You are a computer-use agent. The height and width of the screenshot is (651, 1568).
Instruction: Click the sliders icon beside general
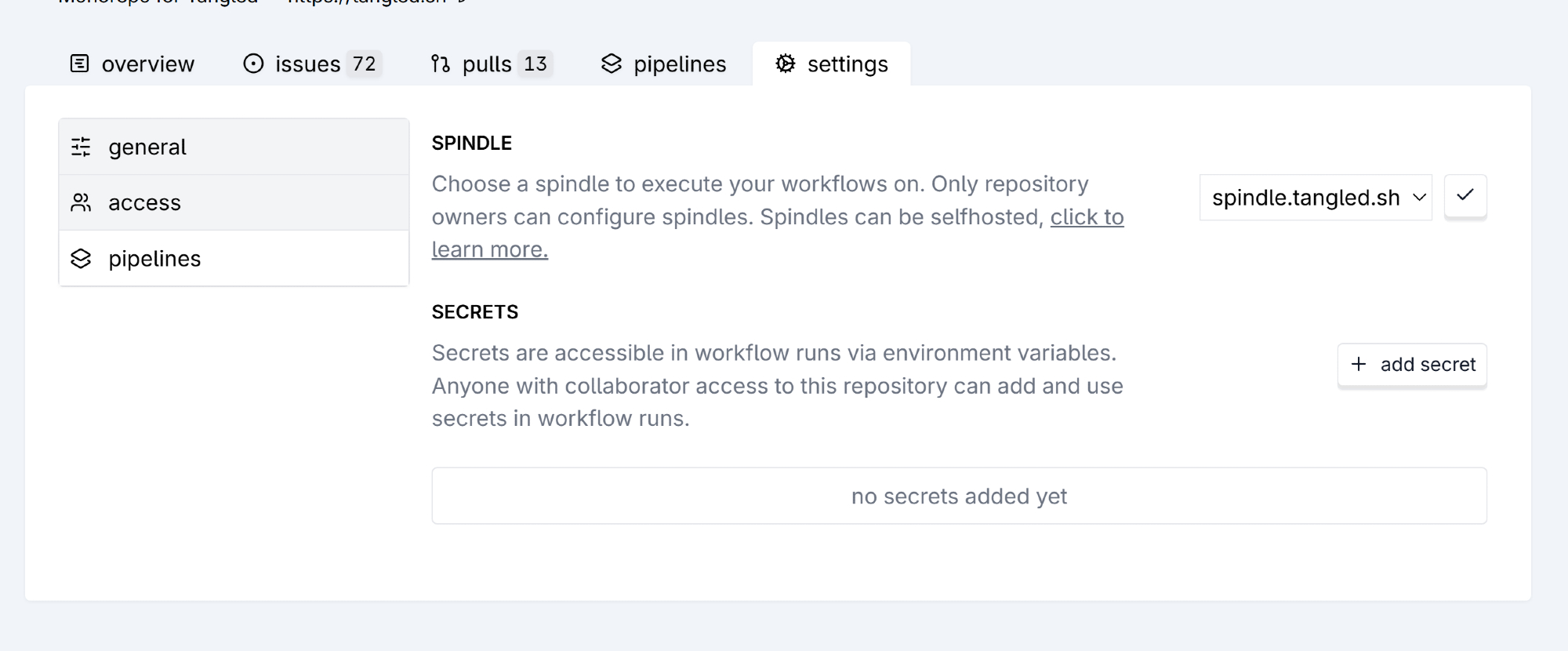point(81,147)
